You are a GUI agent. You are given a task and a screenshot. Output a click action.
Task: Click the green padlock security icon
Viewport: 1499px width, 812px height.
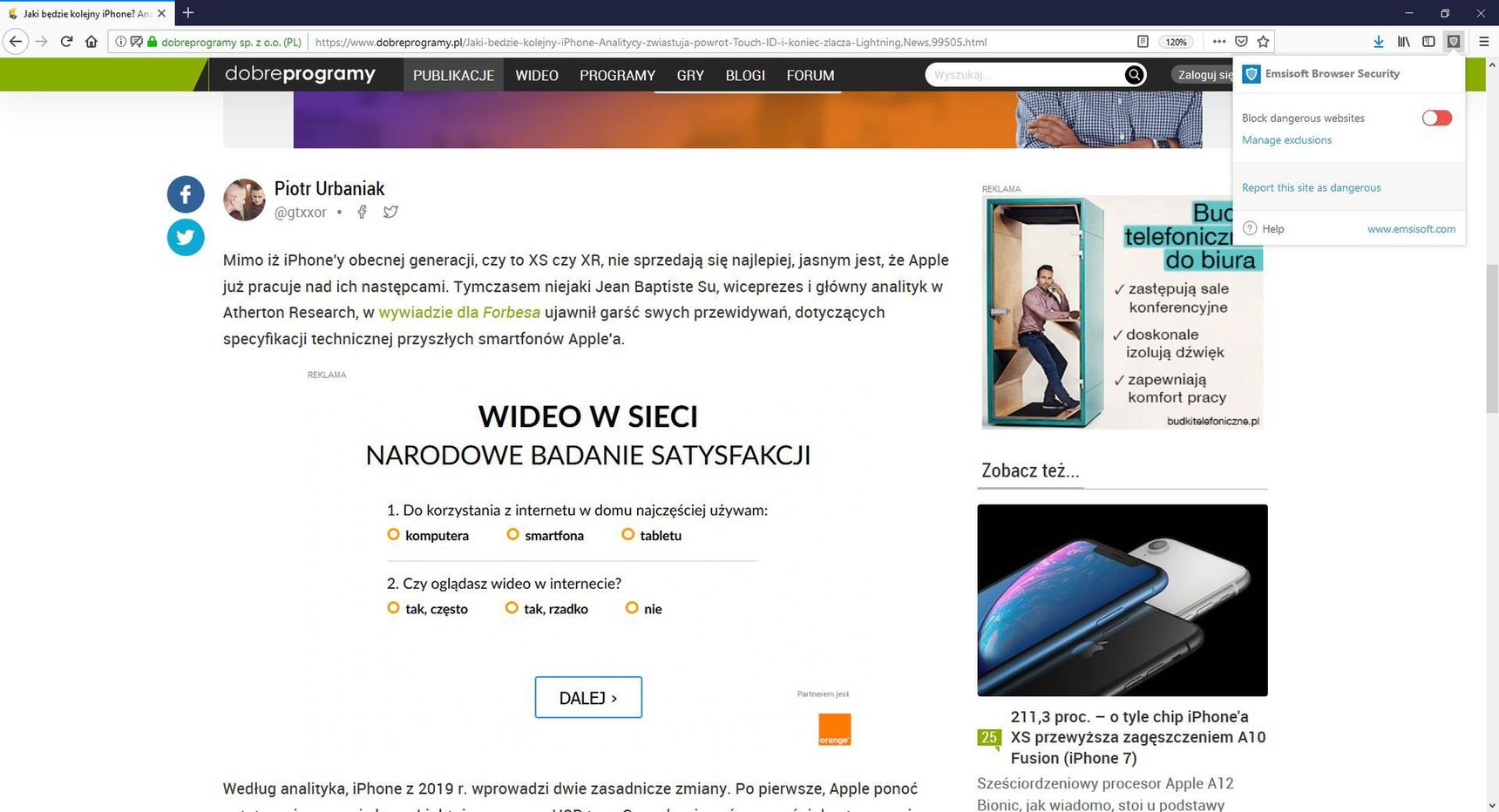pyautogui.click(x=152, y=41)
